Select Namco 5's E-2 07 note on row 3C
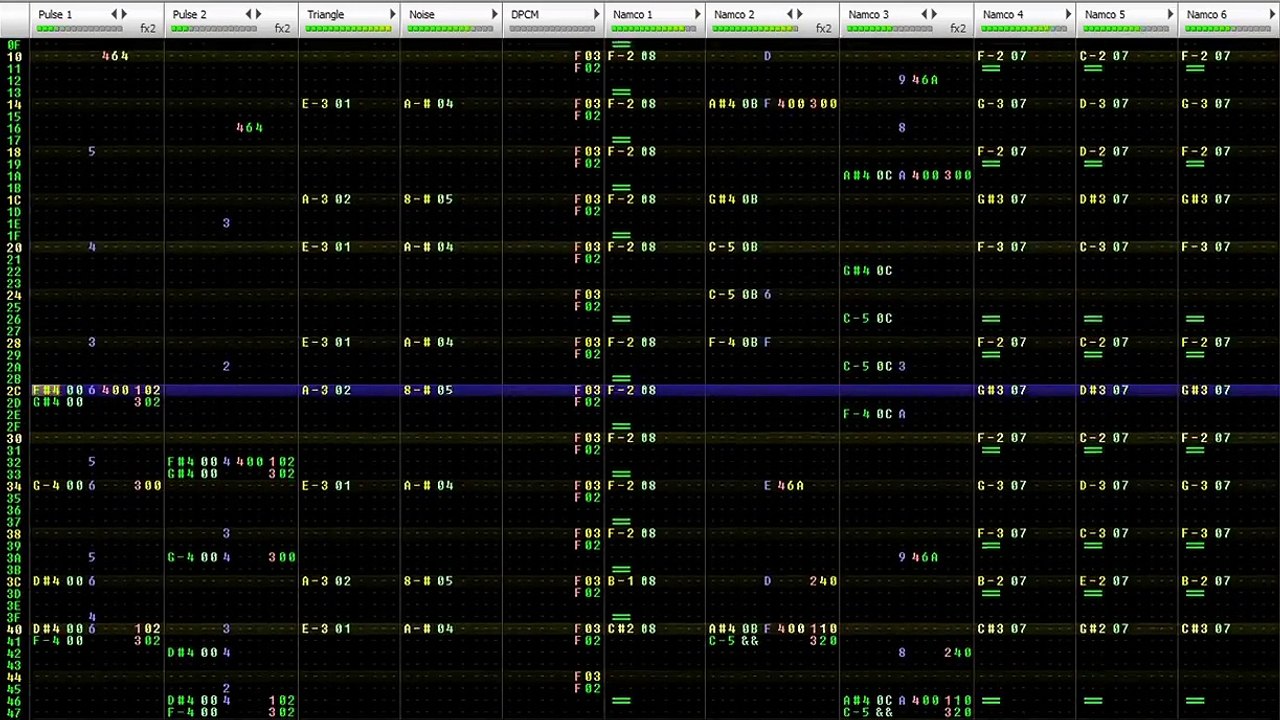The width and height of the screenshot is (1280, 720). click(1104, 581)
